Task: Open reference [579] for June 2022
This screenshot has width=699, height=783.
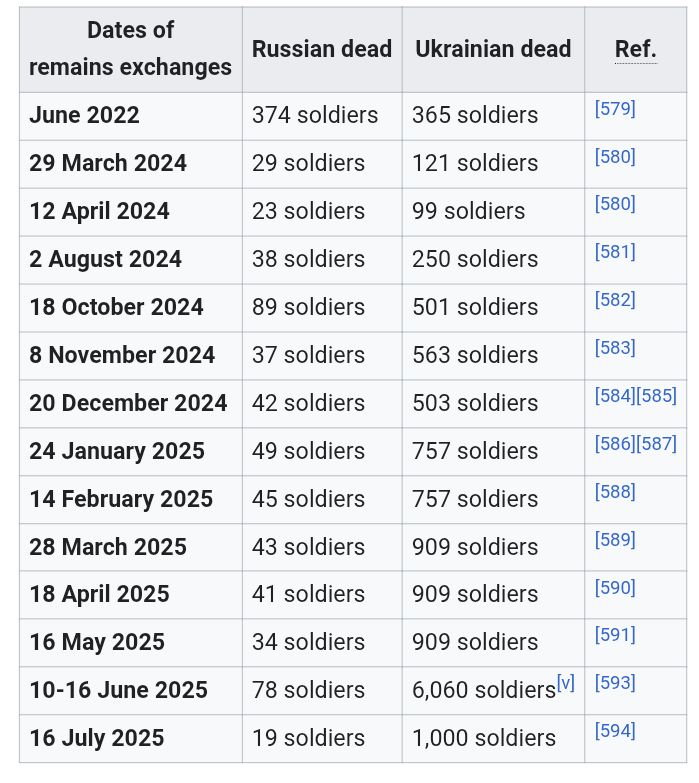Action: (x=615, y=108)
